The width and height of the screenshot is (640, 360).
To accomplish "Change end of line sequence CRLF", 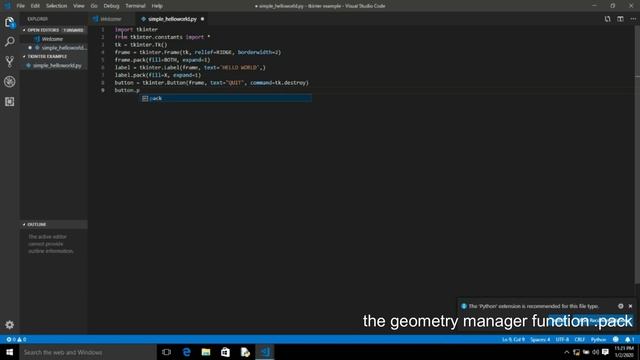I will [580, 339].
